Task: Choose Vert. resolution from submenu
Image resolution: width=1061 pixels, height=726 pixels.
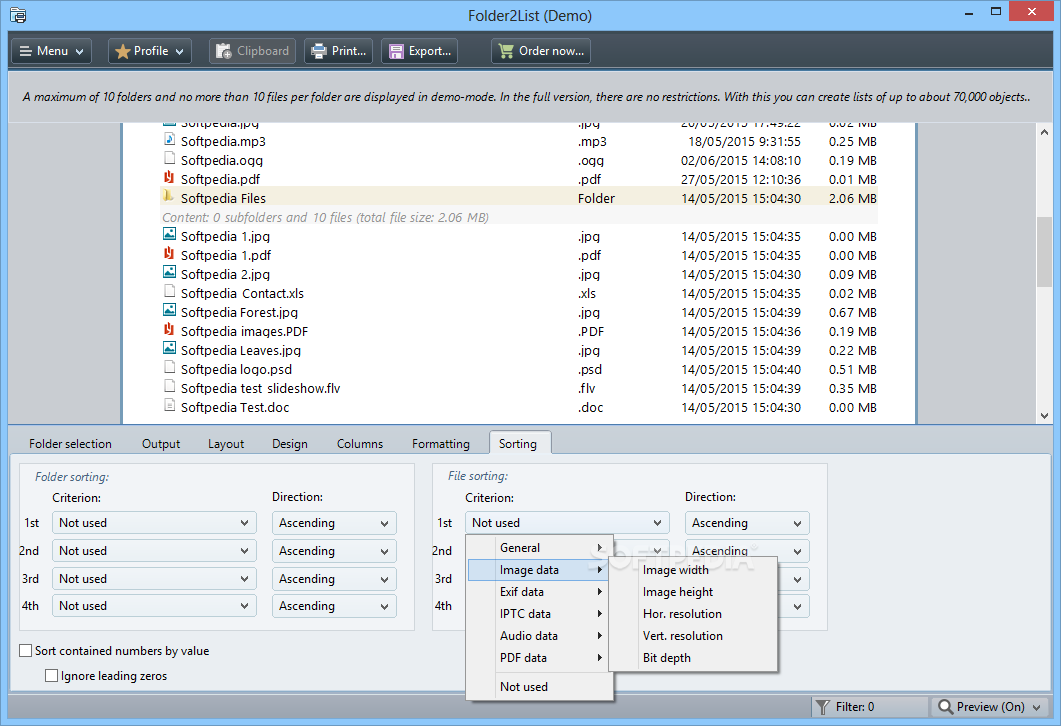Action: 693,636
